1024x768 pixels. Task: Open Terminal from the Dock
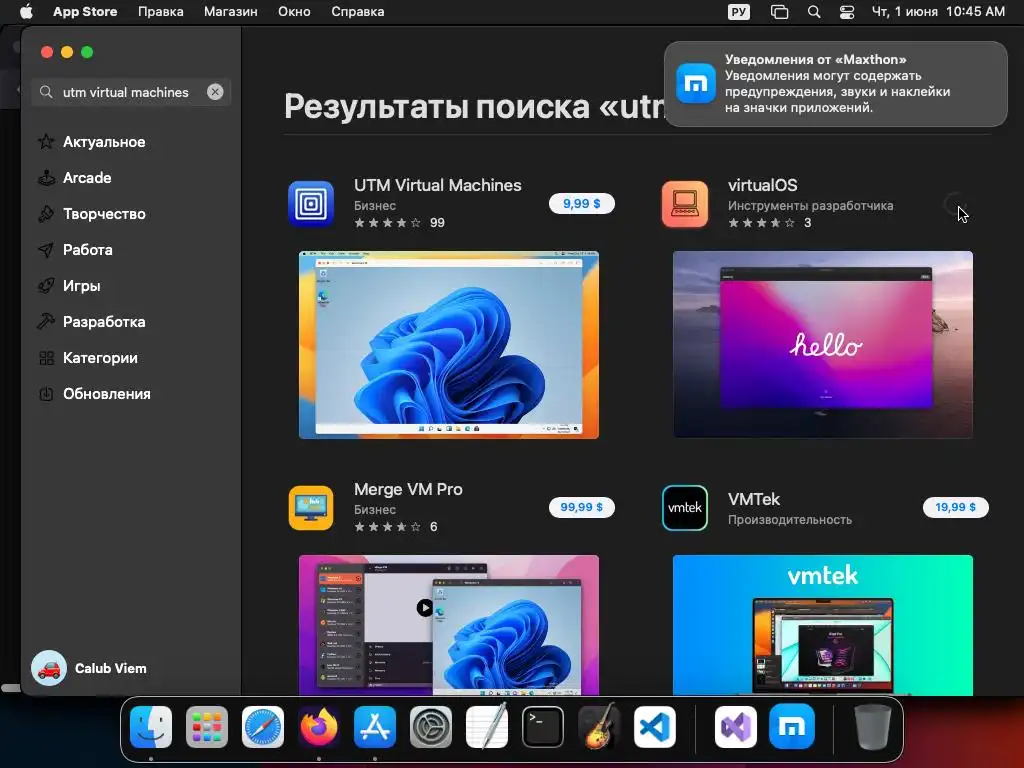[543, 727]
